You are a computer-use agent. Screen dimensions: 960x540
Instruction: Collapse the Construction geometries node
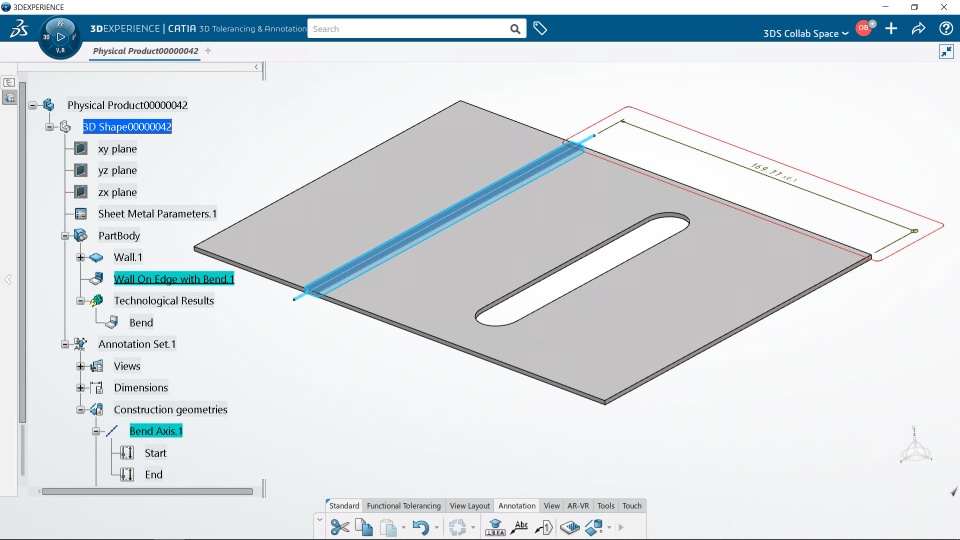coord(80,410)
